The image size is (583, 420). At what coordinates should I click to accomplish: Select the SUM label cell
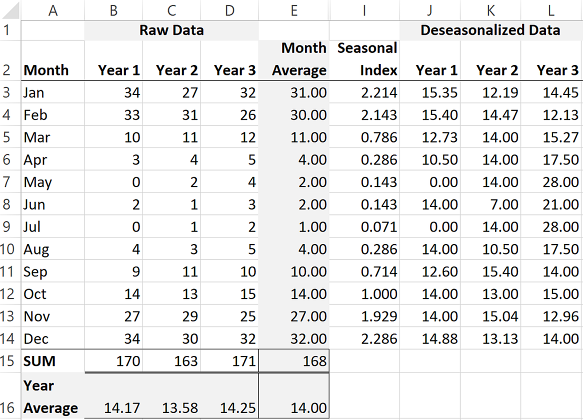point(53,361)
